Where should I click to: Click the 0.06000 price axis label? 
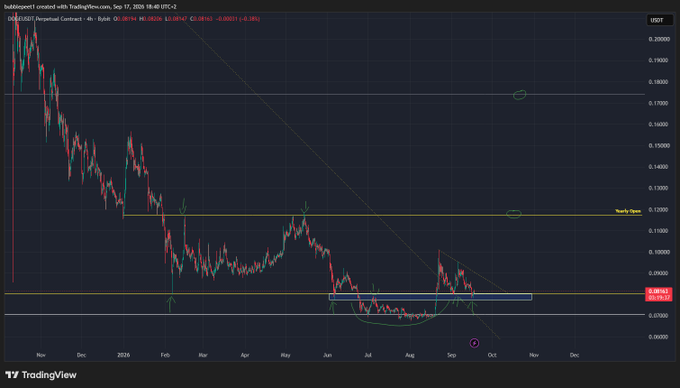659,337
